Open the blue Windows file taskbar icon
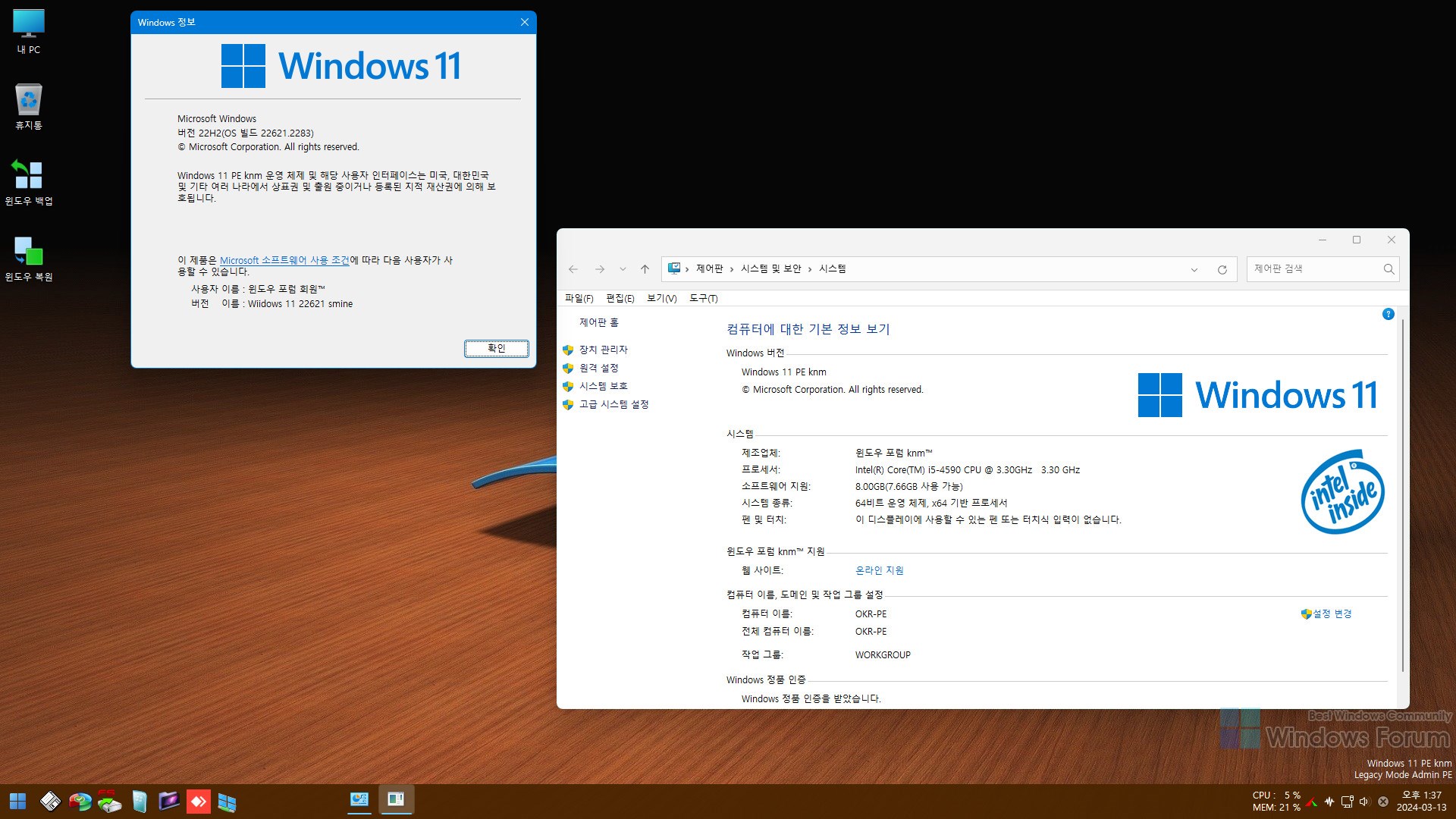The image size is (1456, 819). 140,801
